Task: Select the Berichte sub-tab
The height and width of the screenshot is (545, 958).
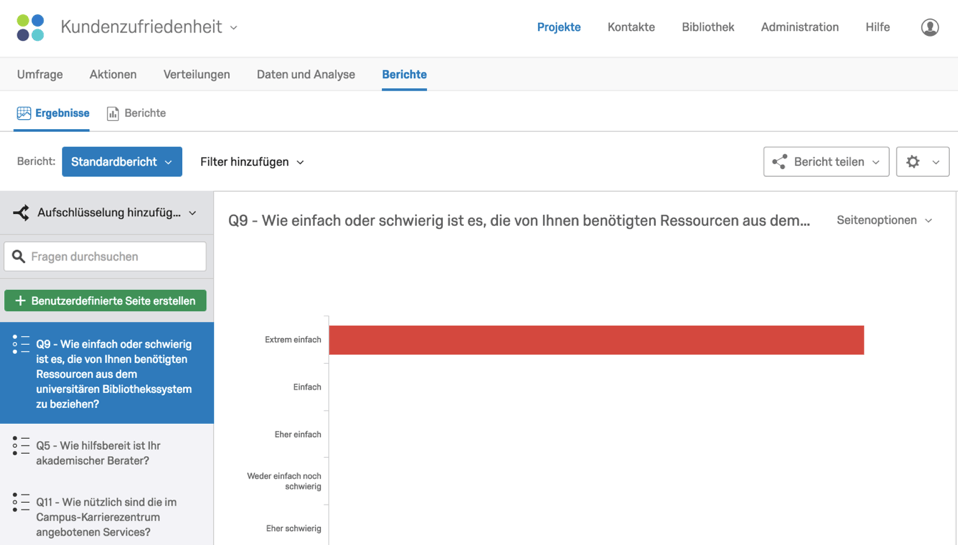Action: (137, 113)
